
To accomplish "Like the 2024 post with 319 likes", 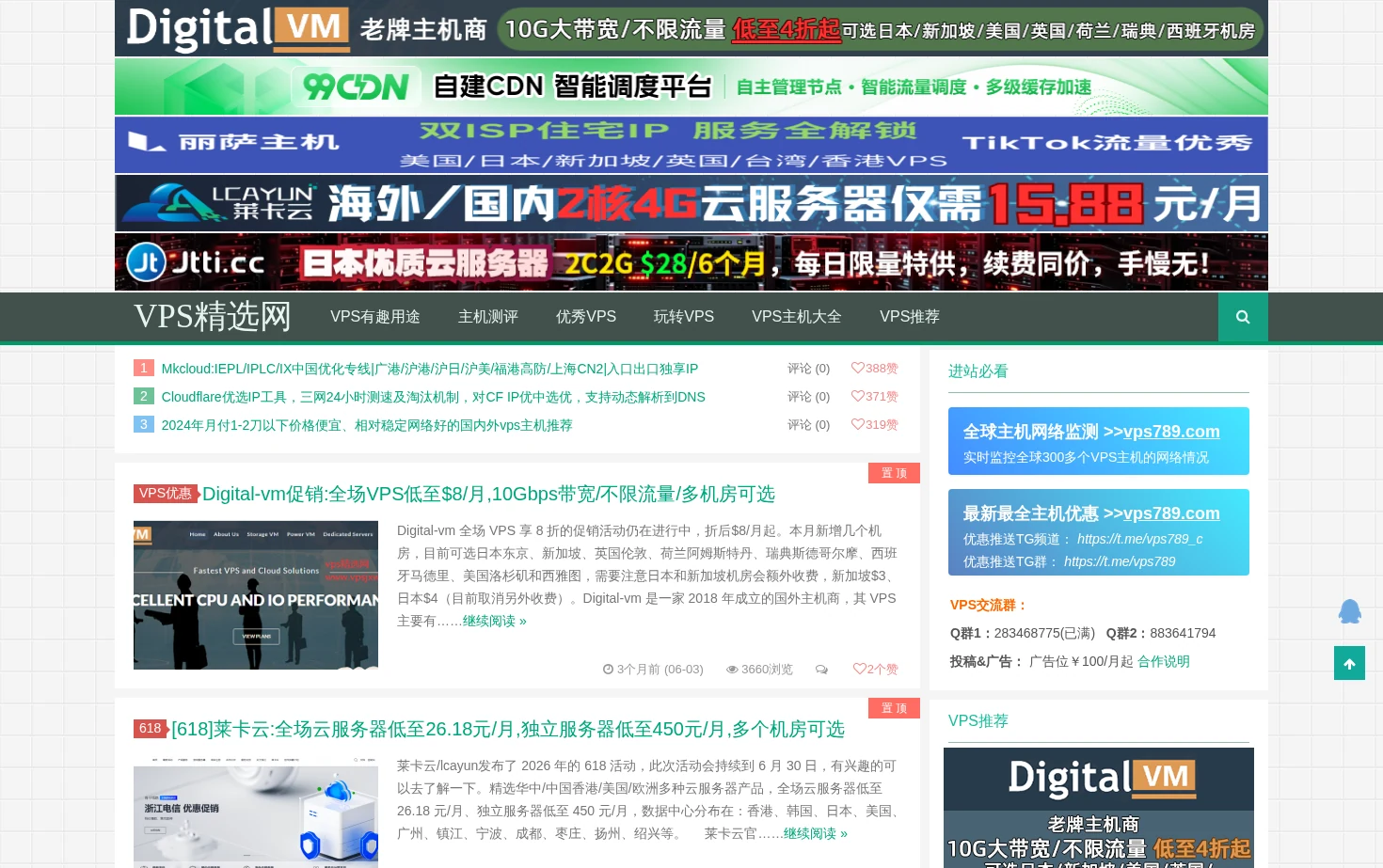I will (x=874, y=425).
